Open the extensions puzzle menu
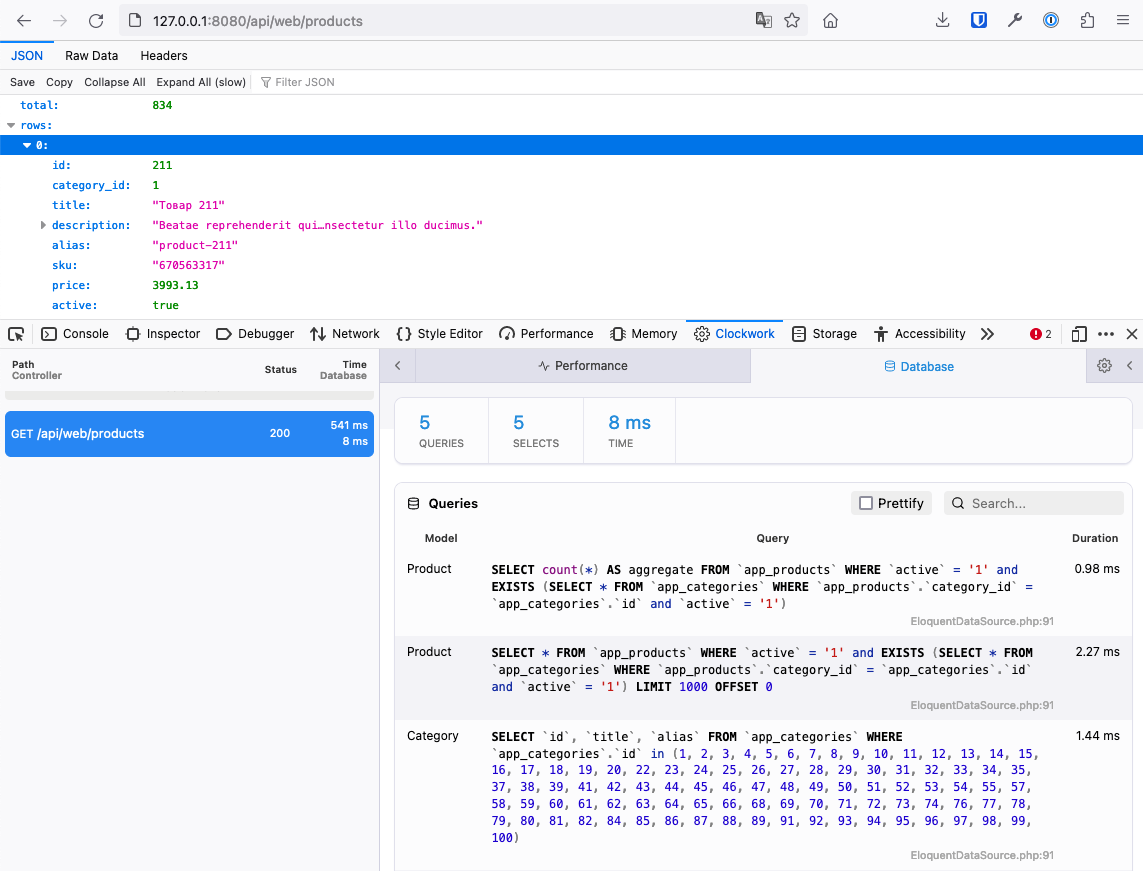1143x871 pixels. 1087,20
